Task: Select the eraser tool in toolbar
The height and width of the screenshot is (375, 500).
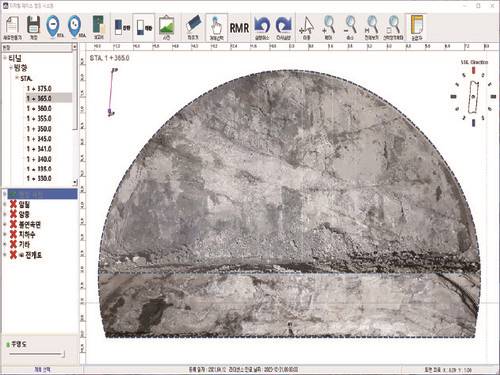Action: [193, 24]
